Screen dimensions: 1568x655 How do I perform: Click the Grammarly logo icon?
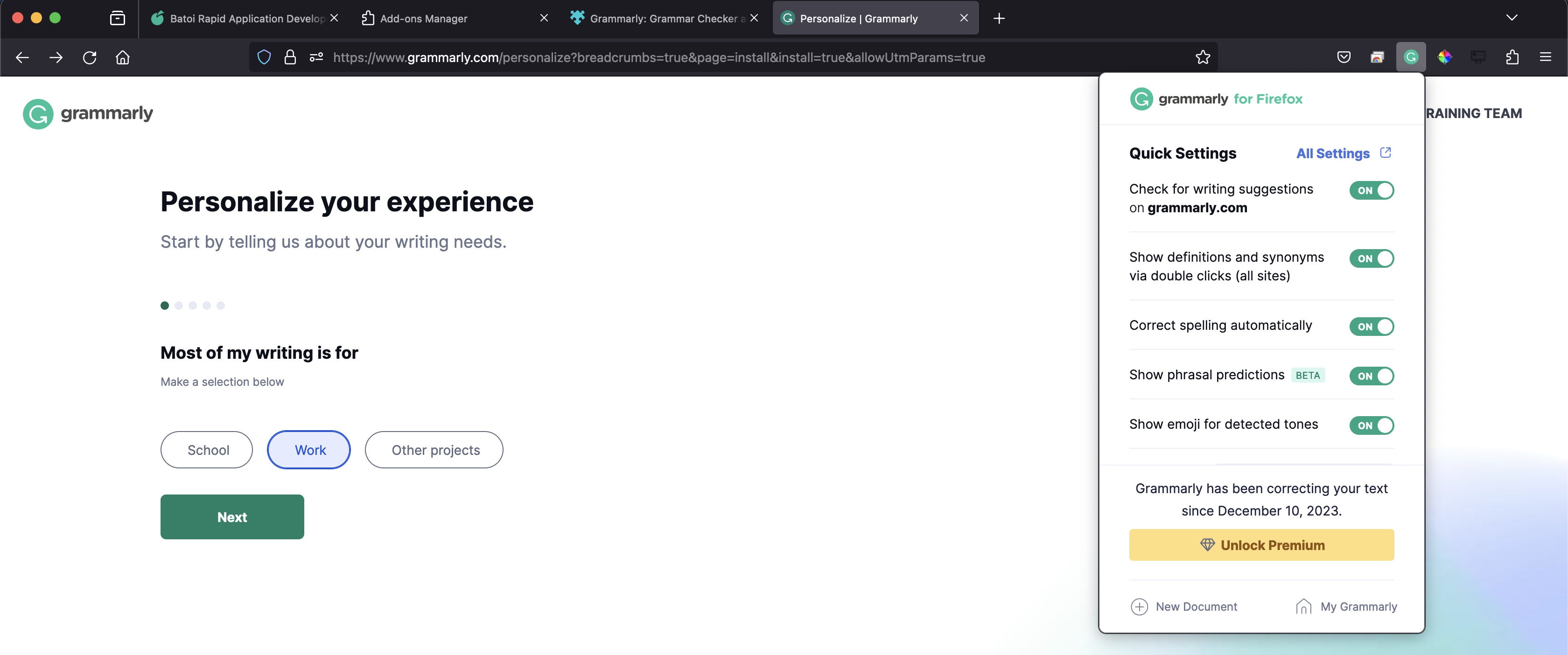38,113
